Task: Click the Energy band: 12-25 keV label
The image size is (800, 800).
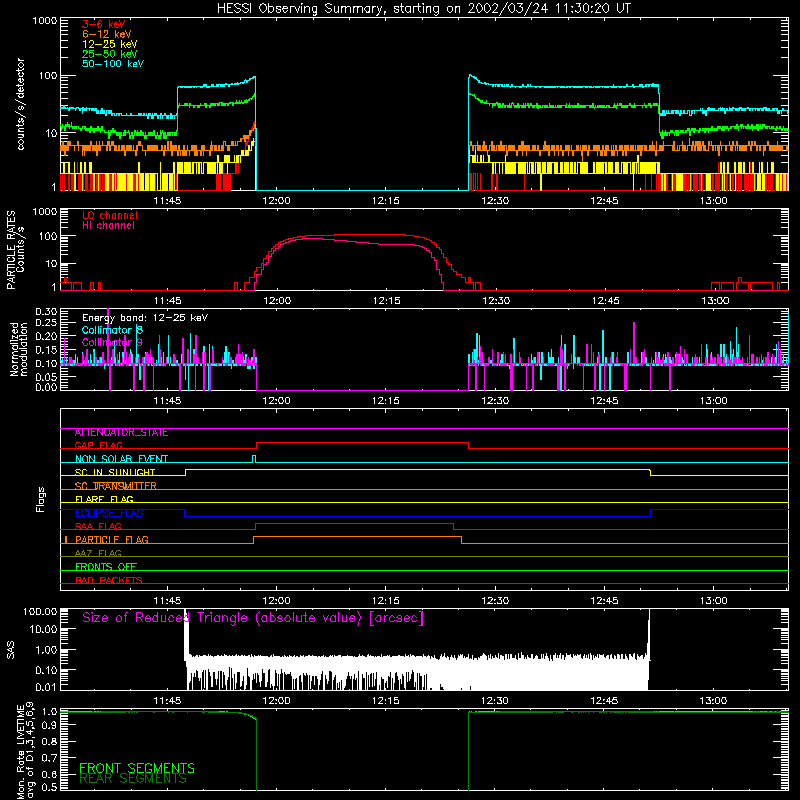Action: [x=145, y=318]
